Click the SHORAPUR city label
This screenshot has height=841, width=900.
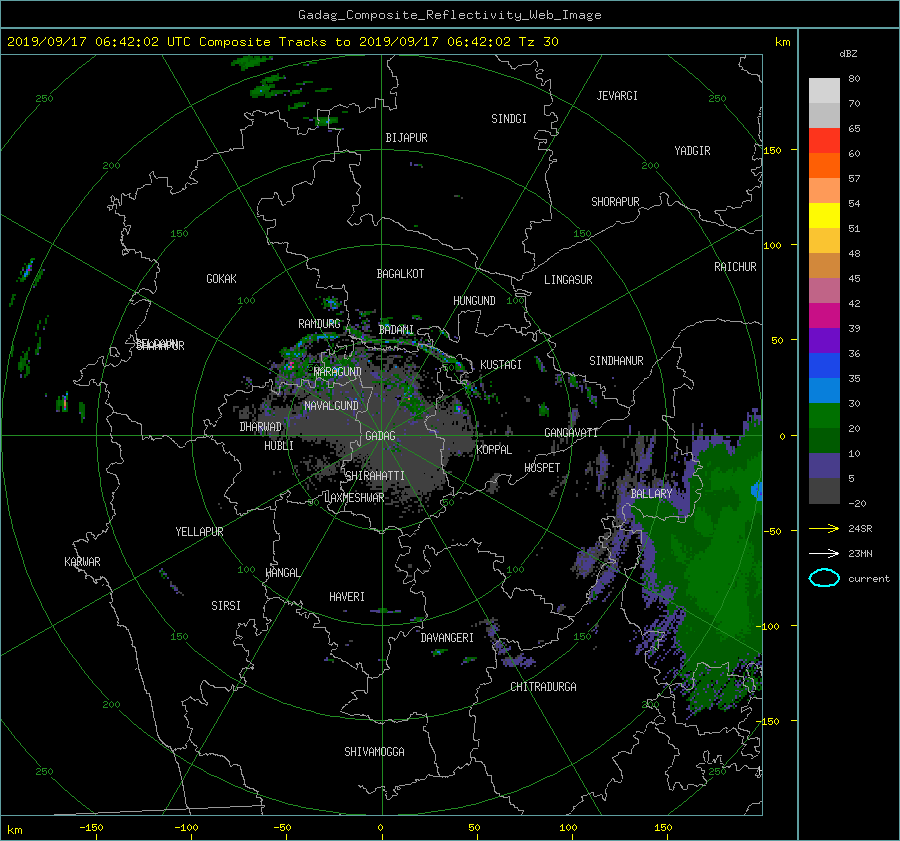(x=615, y=202)
